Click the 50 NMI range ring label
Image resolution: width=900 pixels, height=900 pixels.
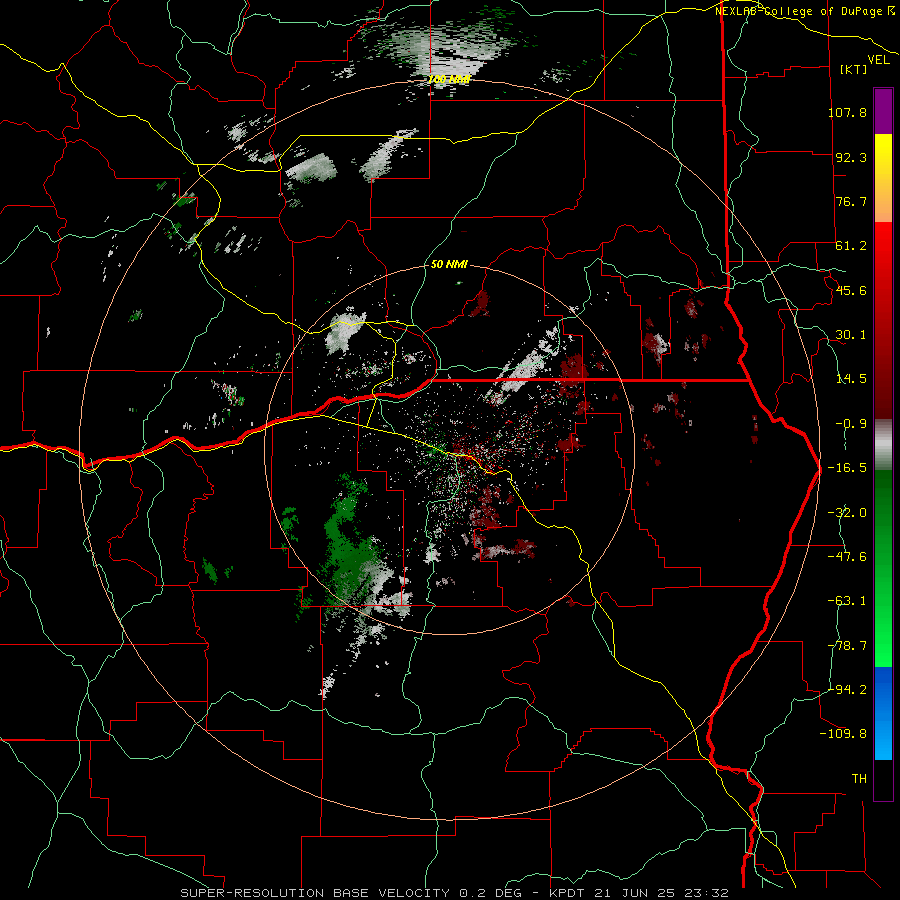(x=449, y=265)
